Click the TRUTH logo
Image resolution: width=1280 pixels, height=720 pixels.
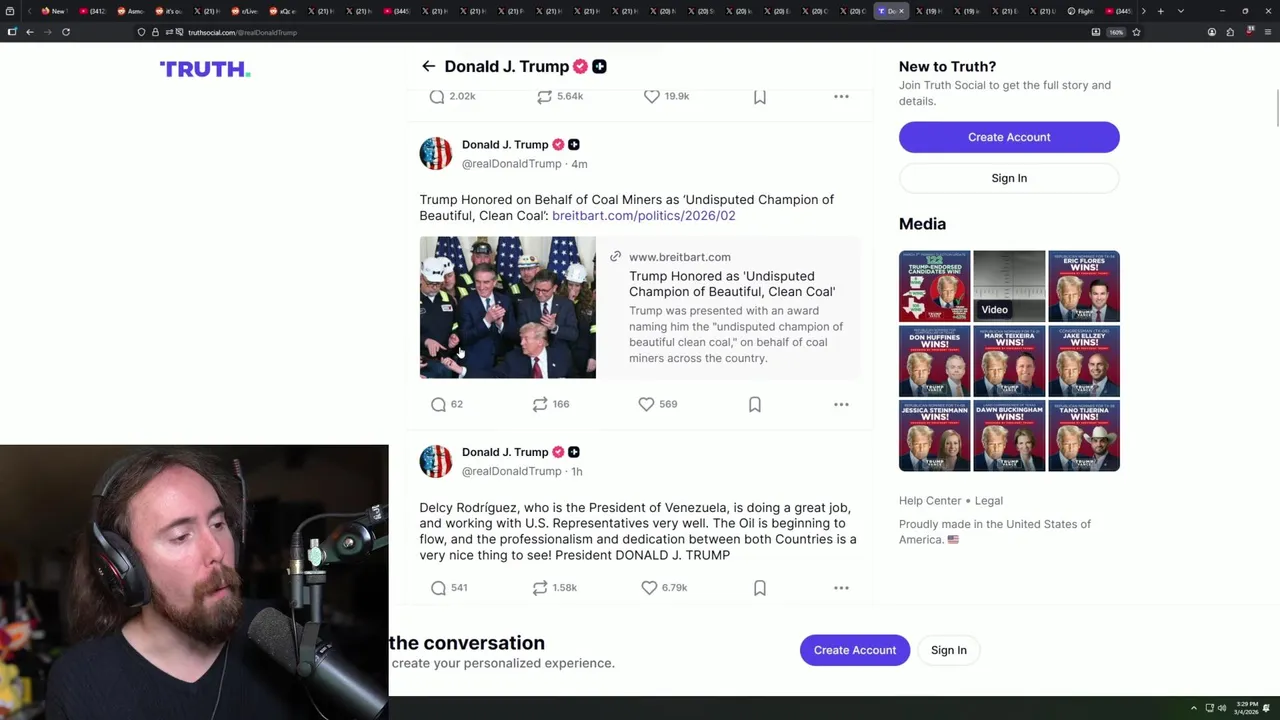[x=205, y=69]
